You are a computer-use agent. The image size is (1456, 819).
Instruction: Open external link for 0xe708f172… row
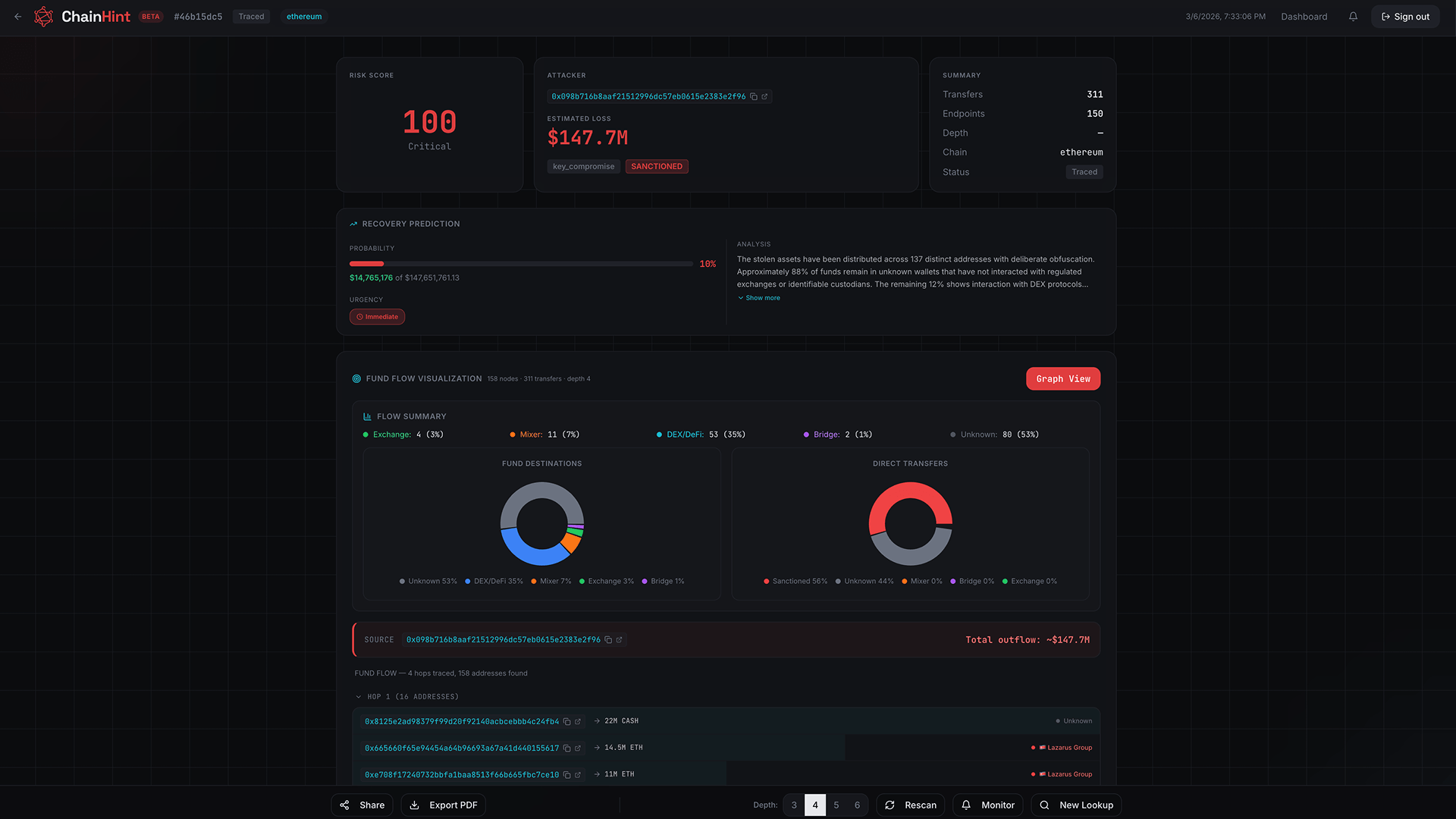pyautogui.click(x=578, y=775)
